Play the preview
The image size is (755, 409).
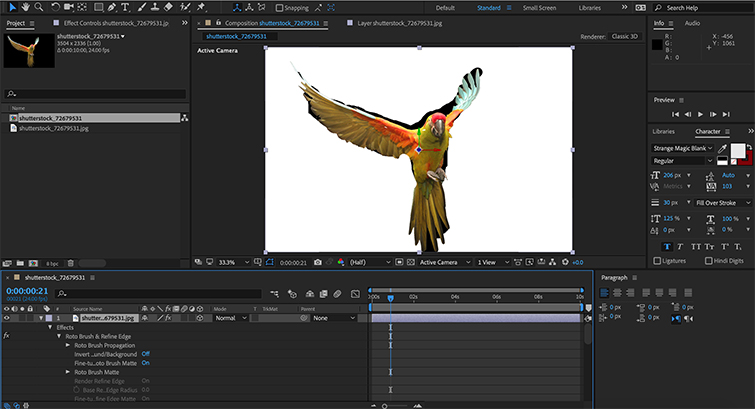point(701,114)
